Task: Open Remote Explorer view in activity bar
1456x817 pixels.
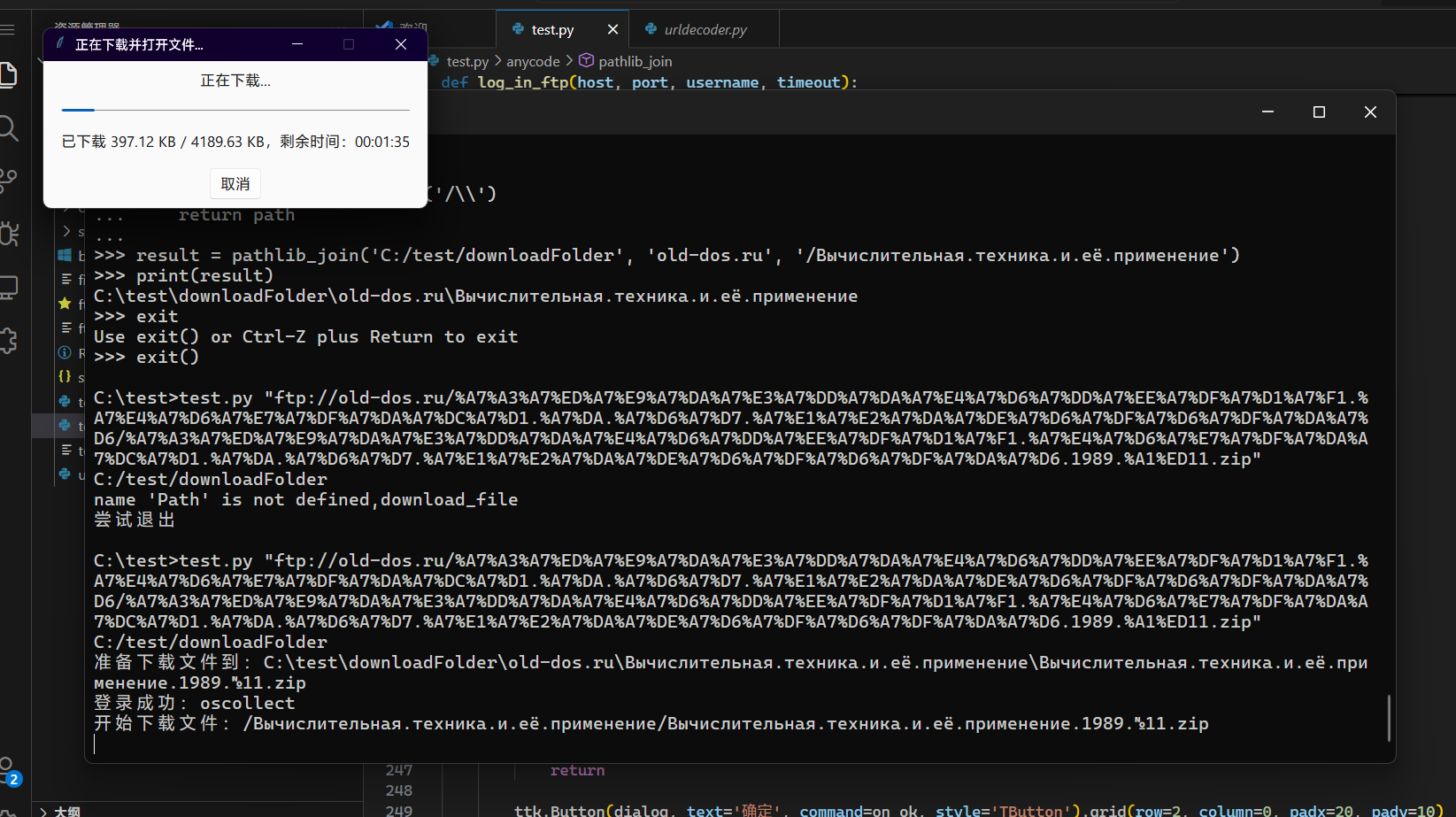Action: [x=9, y=288]
